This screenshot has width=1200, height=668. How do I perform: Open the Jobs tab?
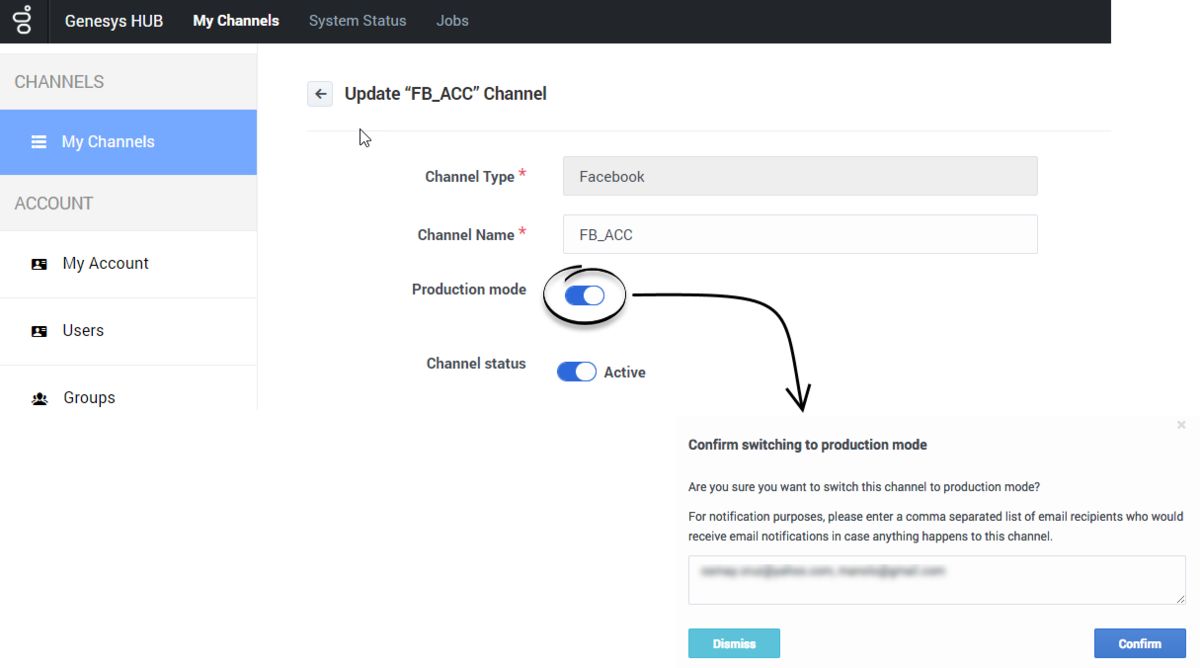pos(452,20)
